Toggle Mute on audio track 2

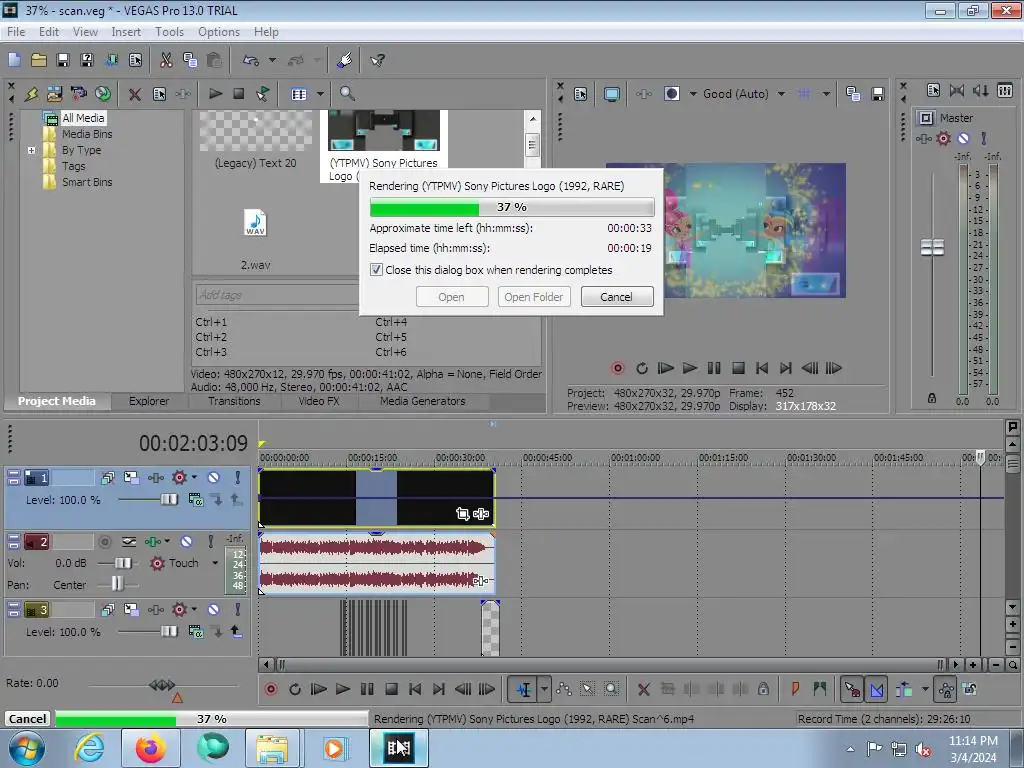point(186,542)
